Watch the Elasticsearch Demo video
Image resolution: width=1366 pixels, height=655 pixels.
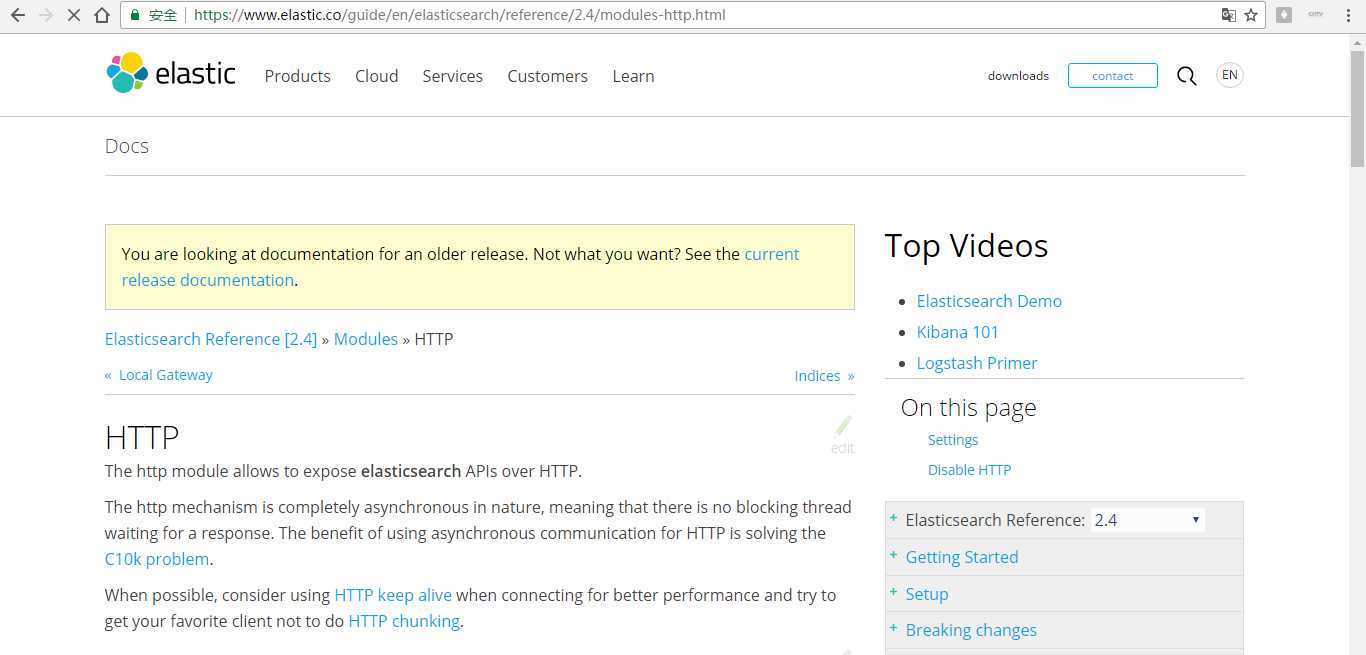989,301
